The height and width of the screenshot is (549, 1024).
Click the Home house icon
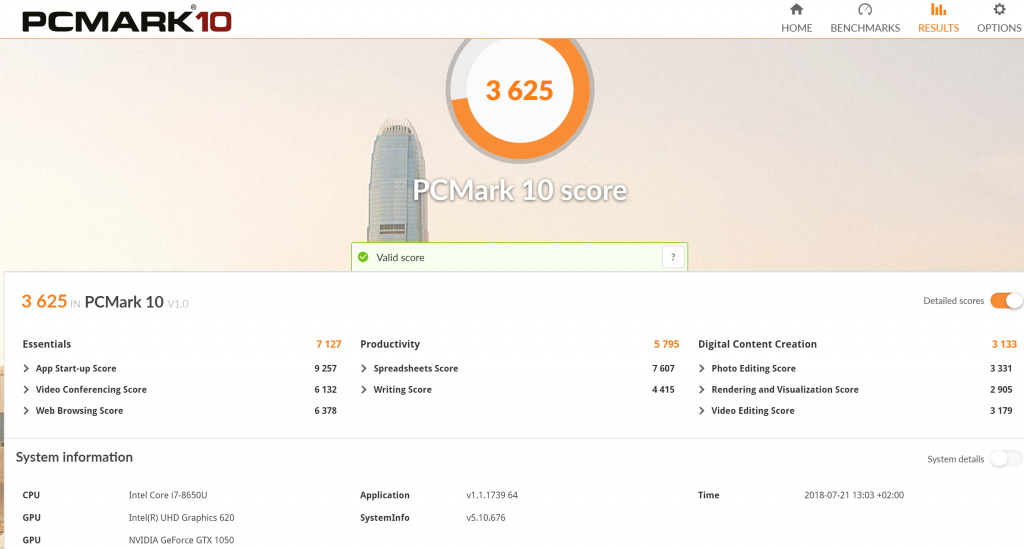click(x=796, y=9)
